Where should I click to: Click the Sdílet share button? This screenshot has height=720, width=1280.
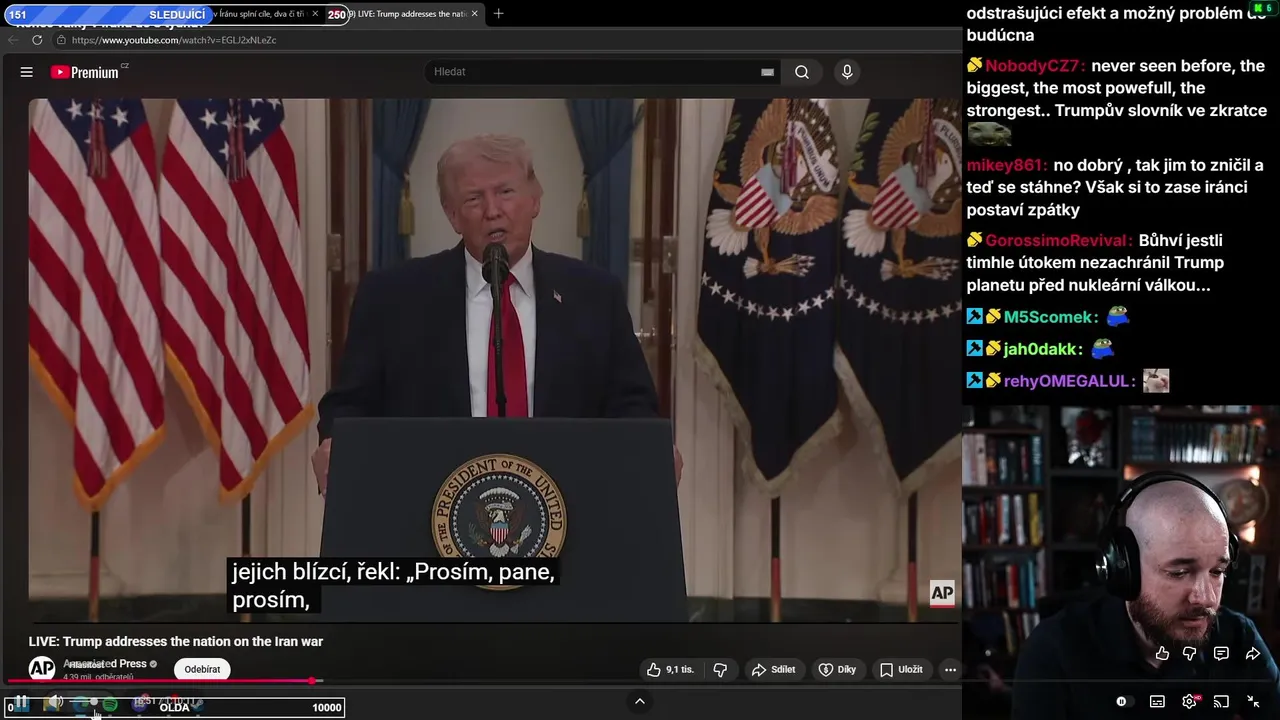(774, 669)
